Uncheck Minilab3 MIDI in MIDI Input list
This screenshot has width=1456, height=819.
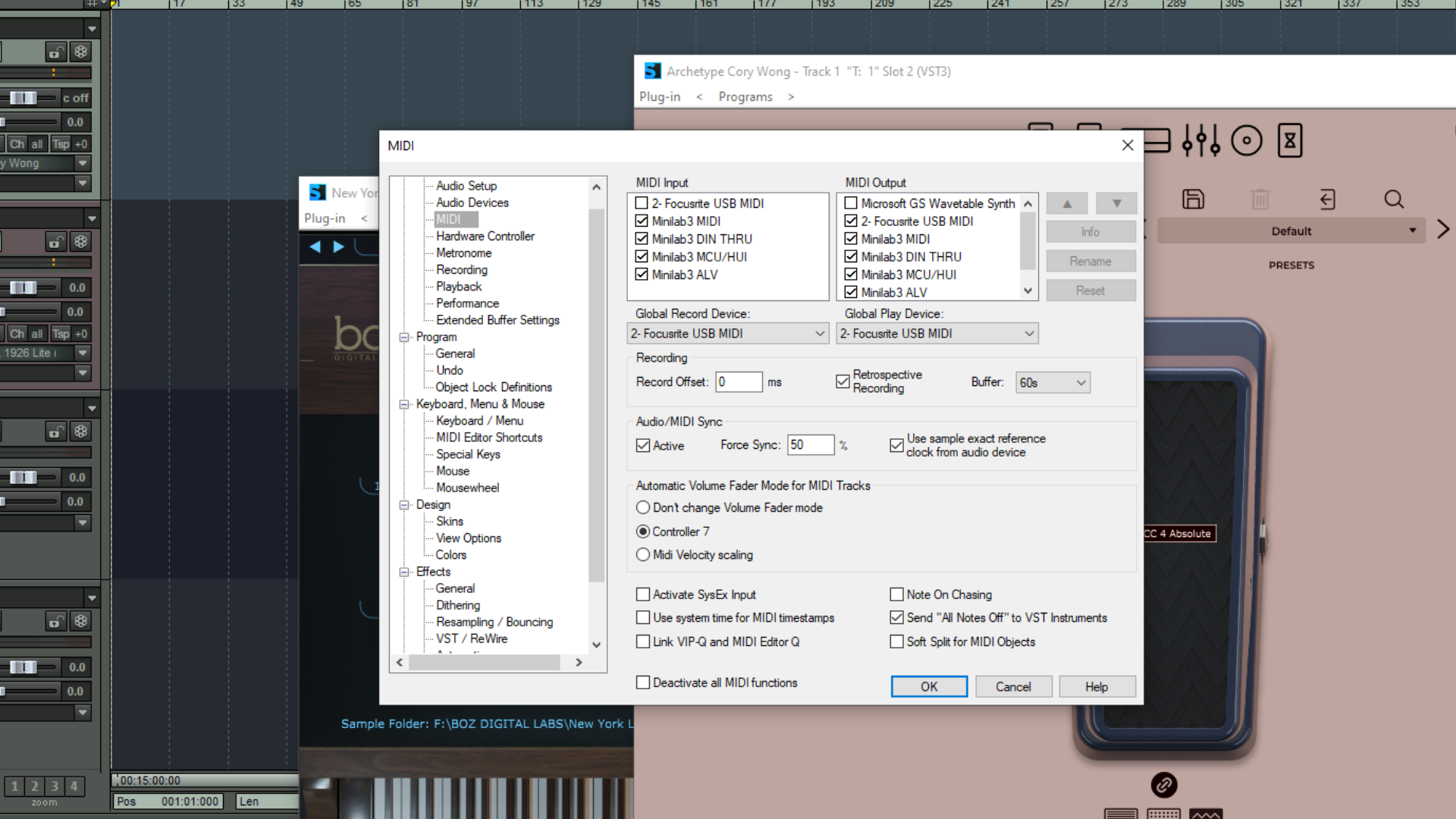coord(642,221)
